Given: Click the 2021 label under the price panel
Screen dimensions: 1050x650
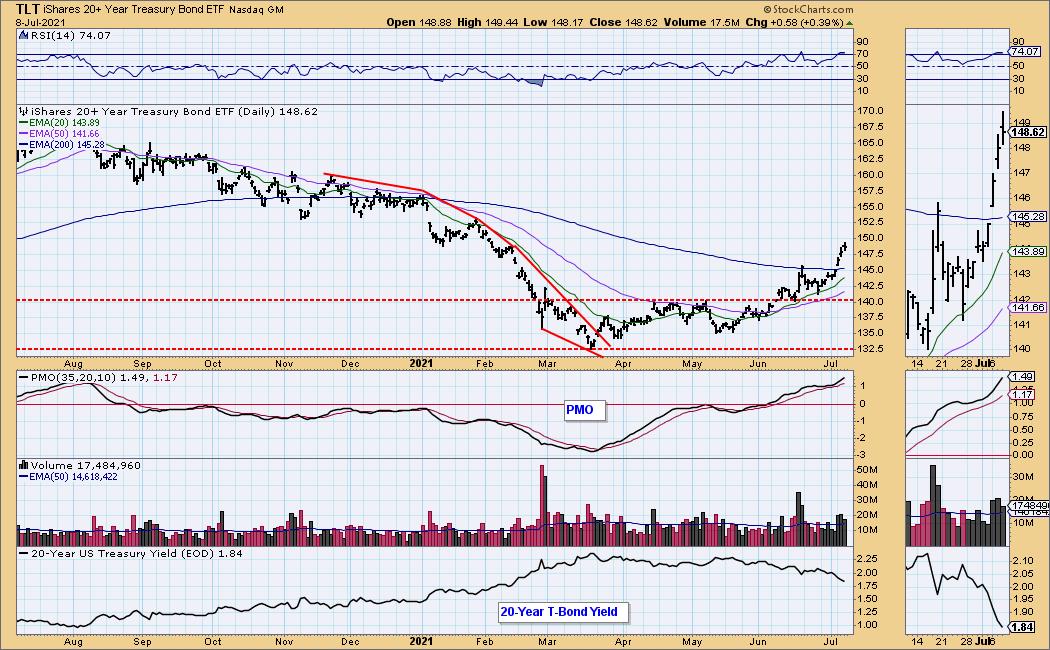Looking at the screenshot, I should coord(421,363).
